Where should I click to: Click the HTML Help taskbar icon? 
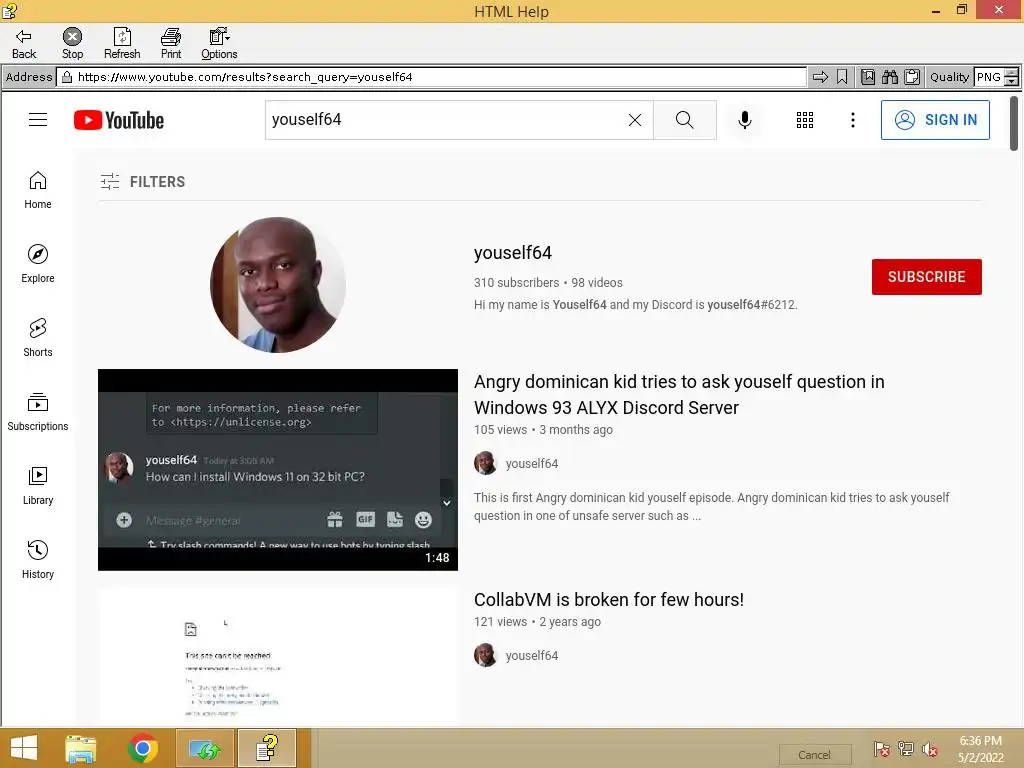point(267,748)
